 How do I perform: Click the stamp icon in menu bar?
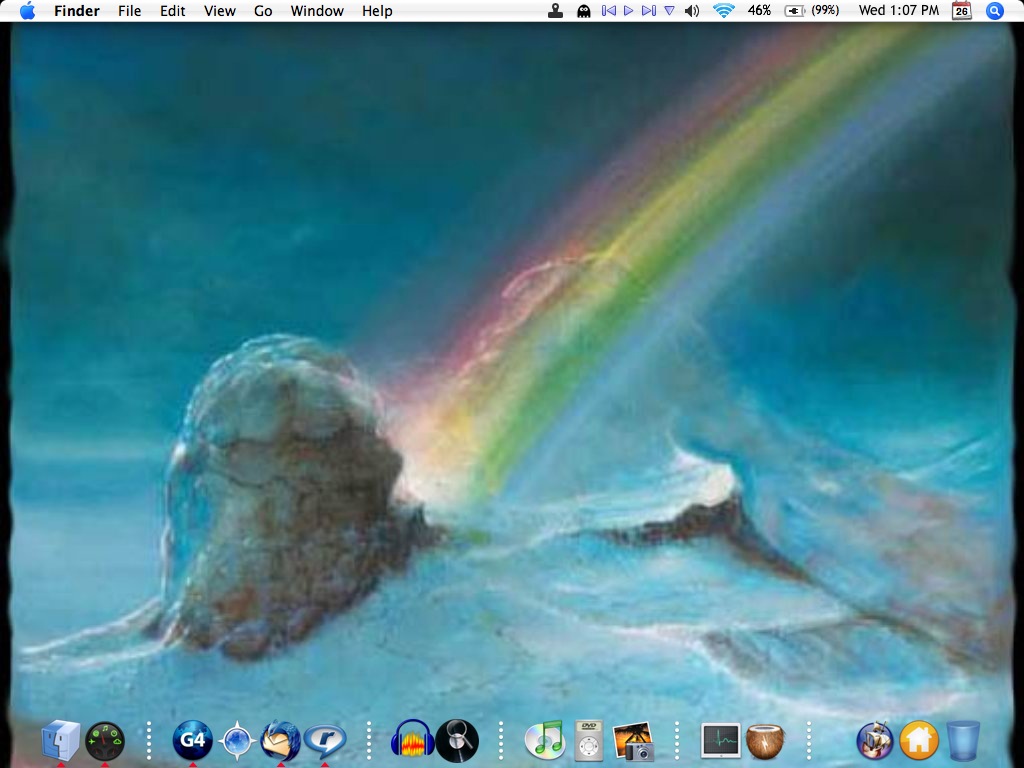556,10
